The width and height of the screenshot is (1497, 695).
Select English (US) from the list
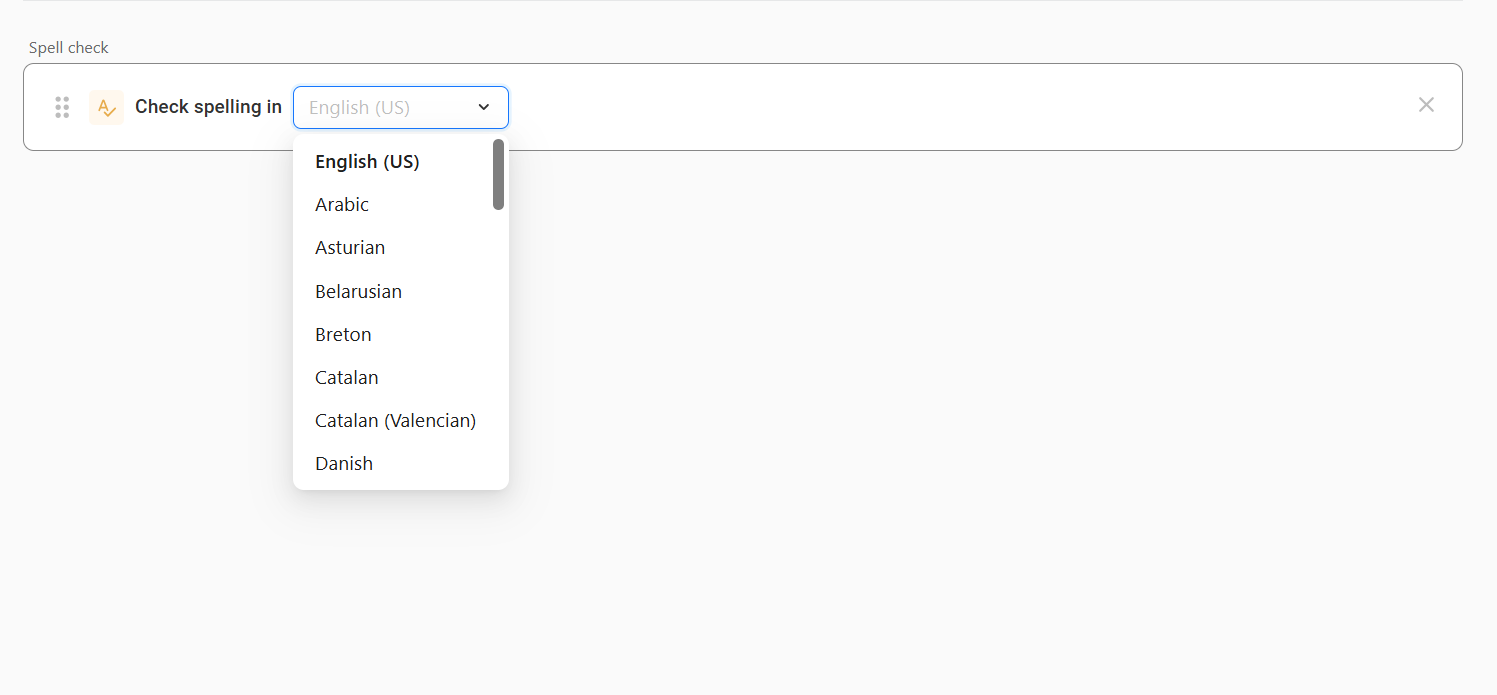click(x=367, y=162)
